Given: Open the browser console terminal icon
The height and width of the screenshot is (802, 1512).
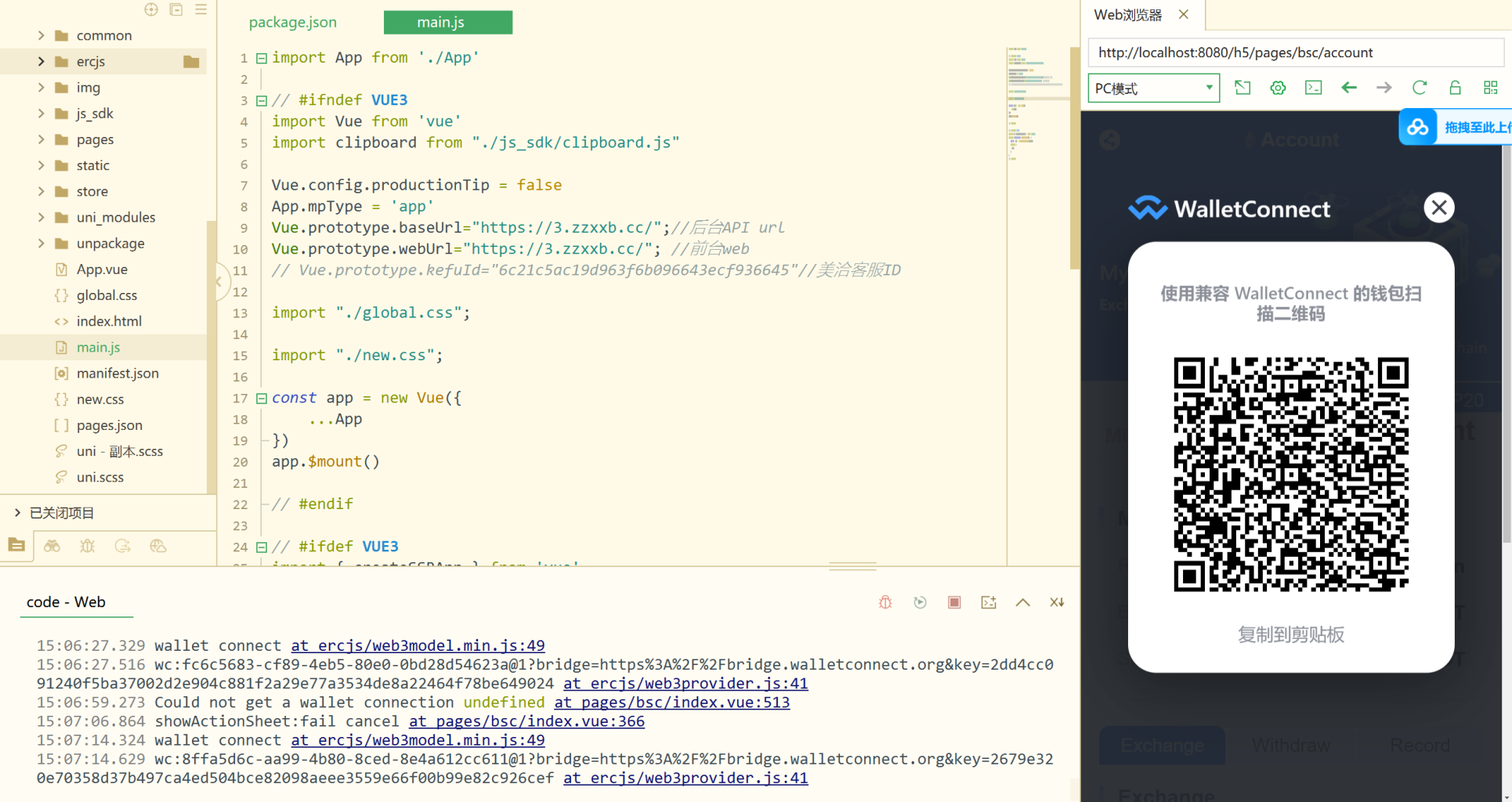Looking at the screenshot, I should click(x=1313, y=88).
